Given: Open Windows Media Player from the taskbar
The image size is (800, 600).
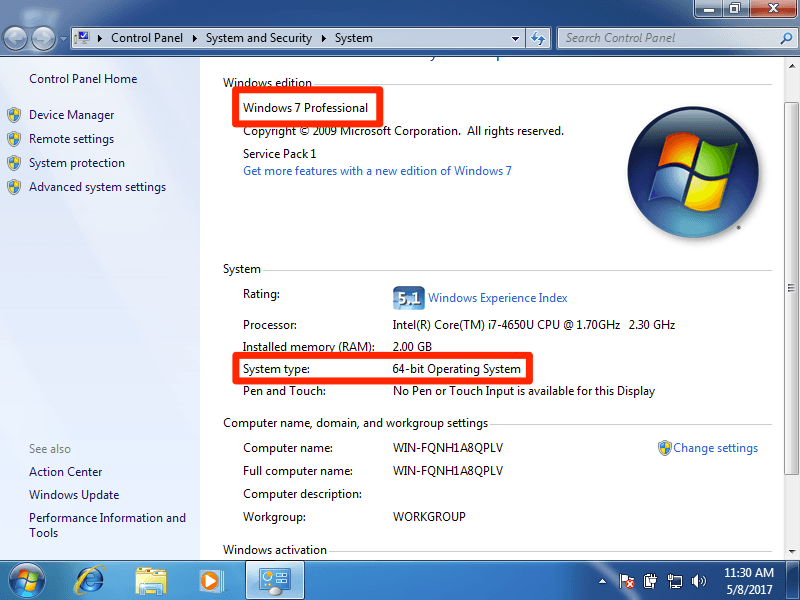Looking at the screenshot, I should tap(212, 580).
